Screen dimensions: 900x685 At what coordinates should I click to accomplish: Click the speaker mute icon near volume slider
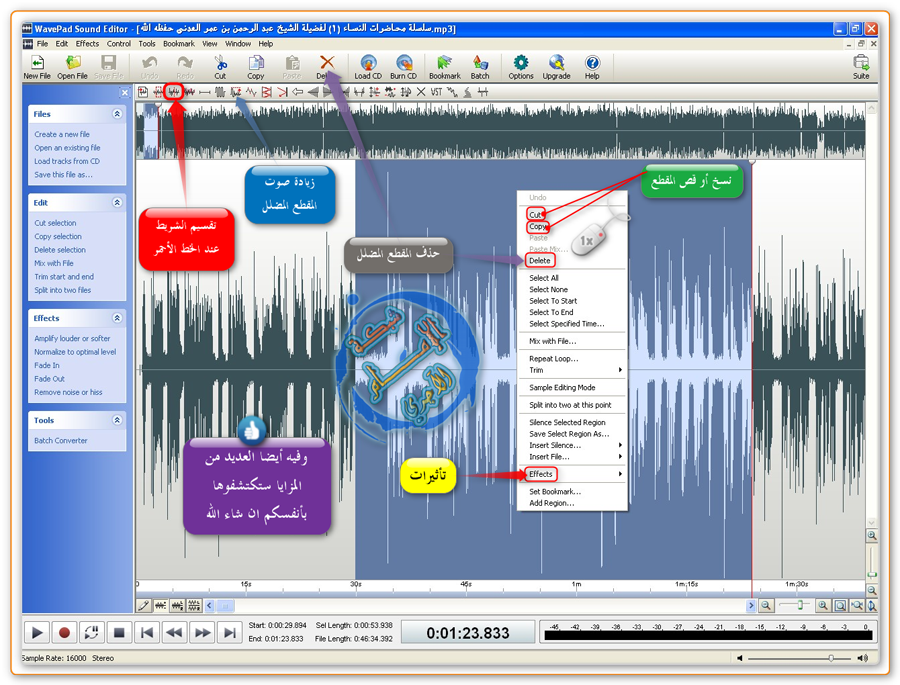click(x=740, y=658)
